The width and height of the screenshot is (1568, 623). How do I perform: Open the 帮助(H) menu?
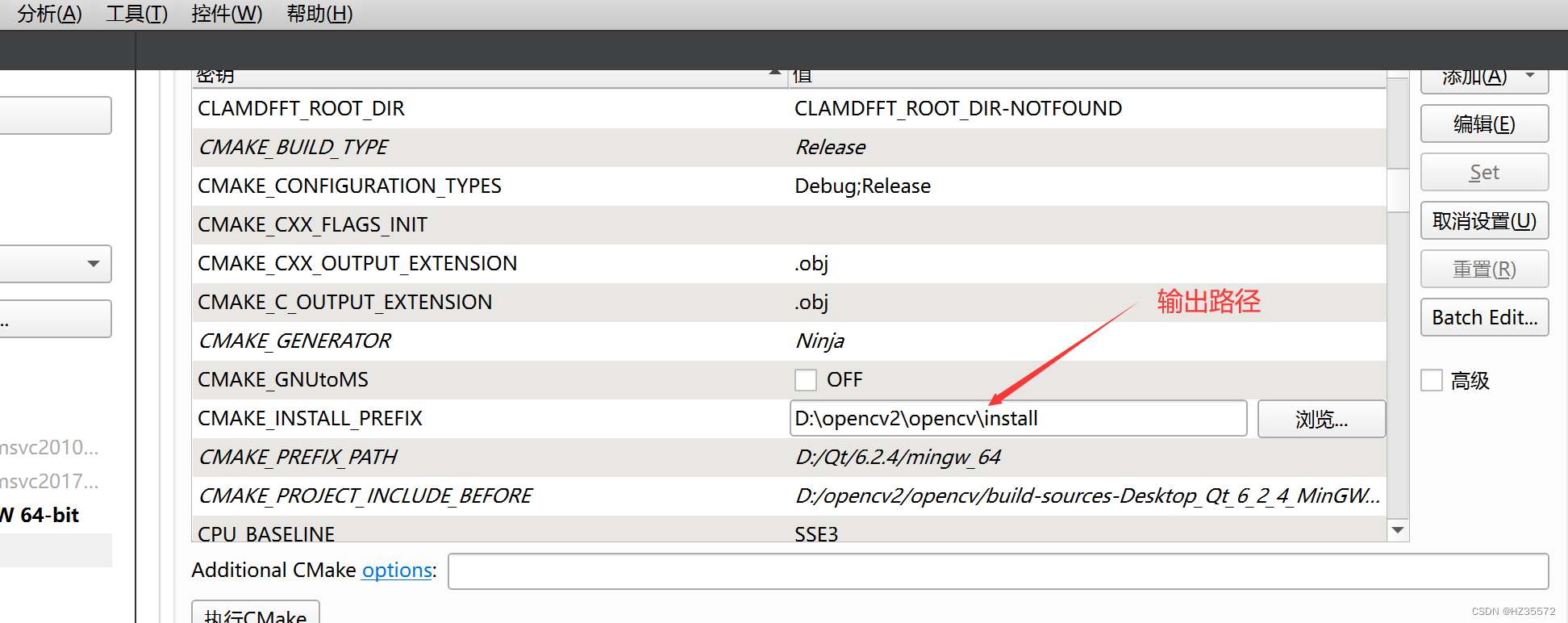pyautogui.click(x=319, y=14)
